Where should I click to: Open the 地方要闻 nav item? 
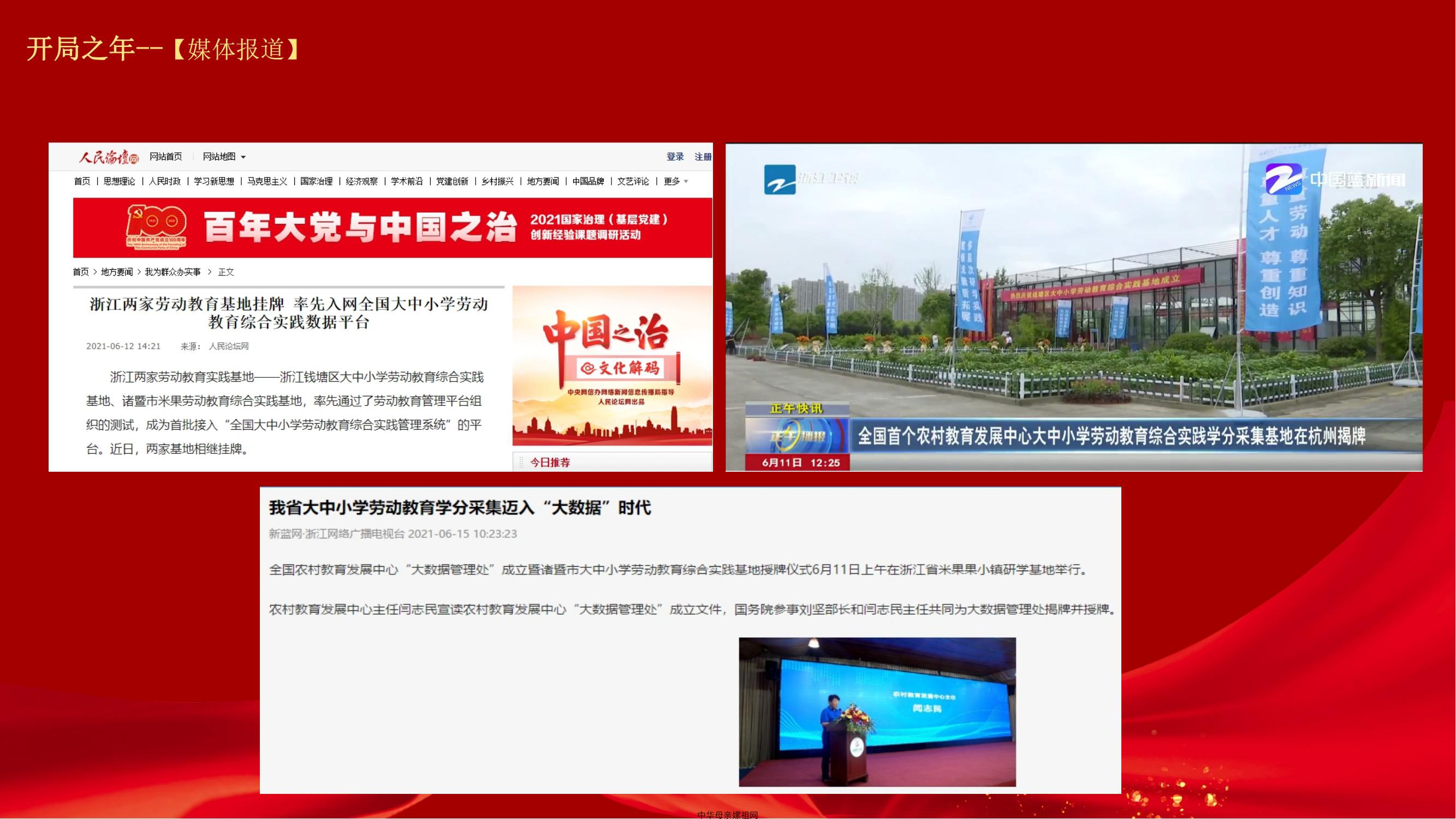(543, 181)
